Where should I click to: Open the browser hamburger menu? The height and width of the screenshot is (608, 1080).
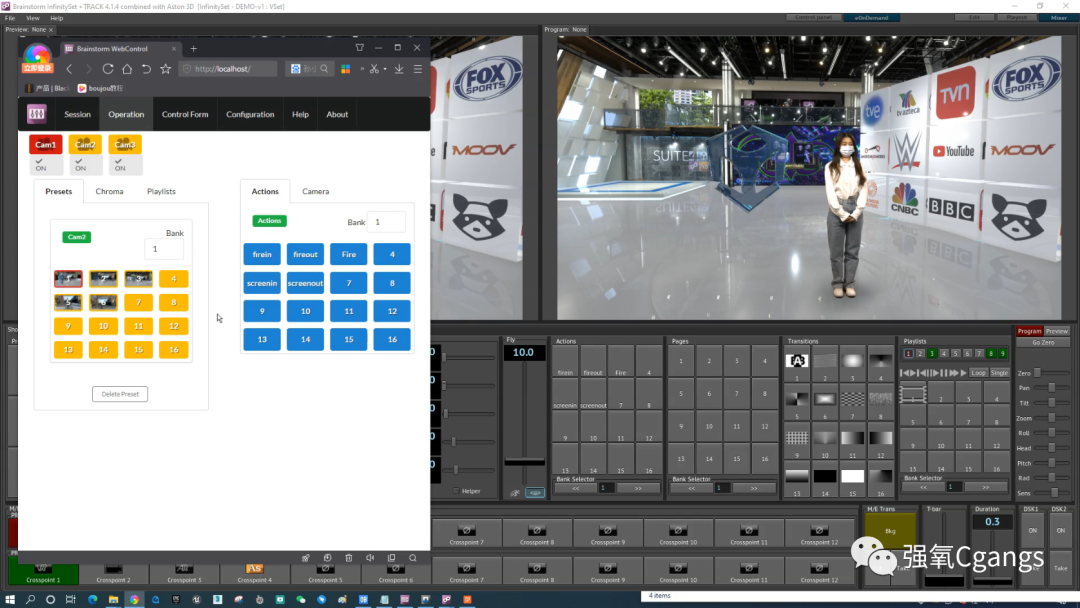pyautogui.click(x=417, y=69)
